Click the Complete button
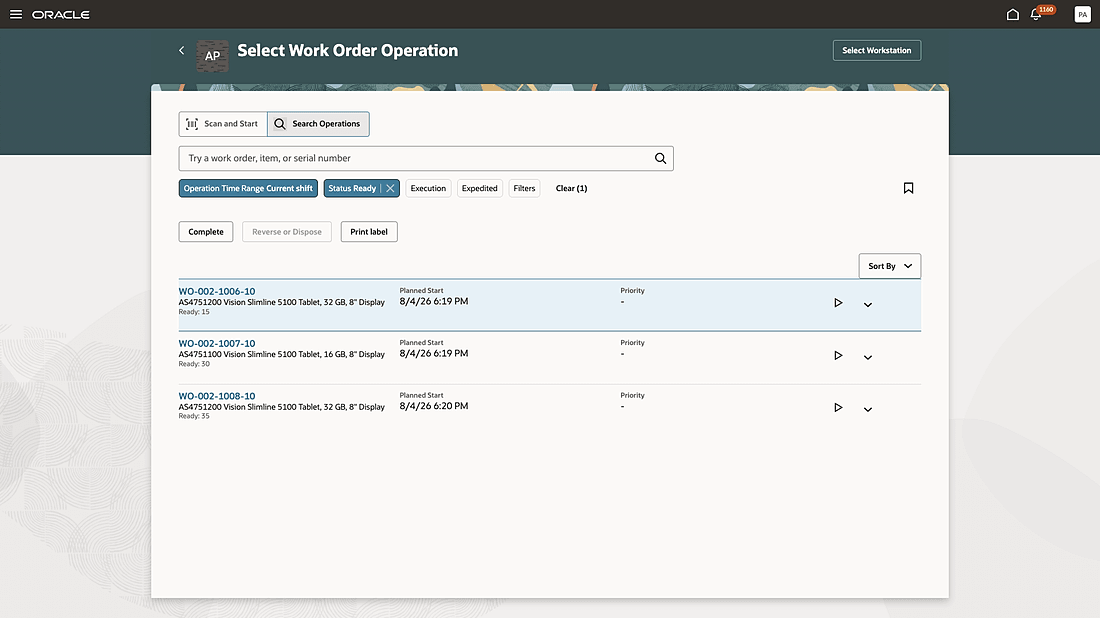The image size is (1100, 618). [206, 231]
